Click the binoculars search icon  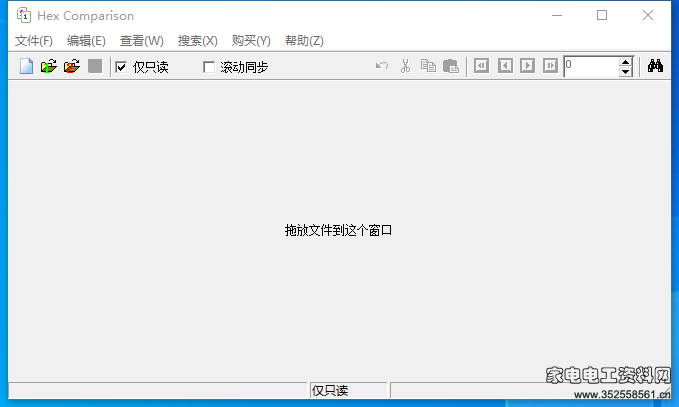click(655, 66)
